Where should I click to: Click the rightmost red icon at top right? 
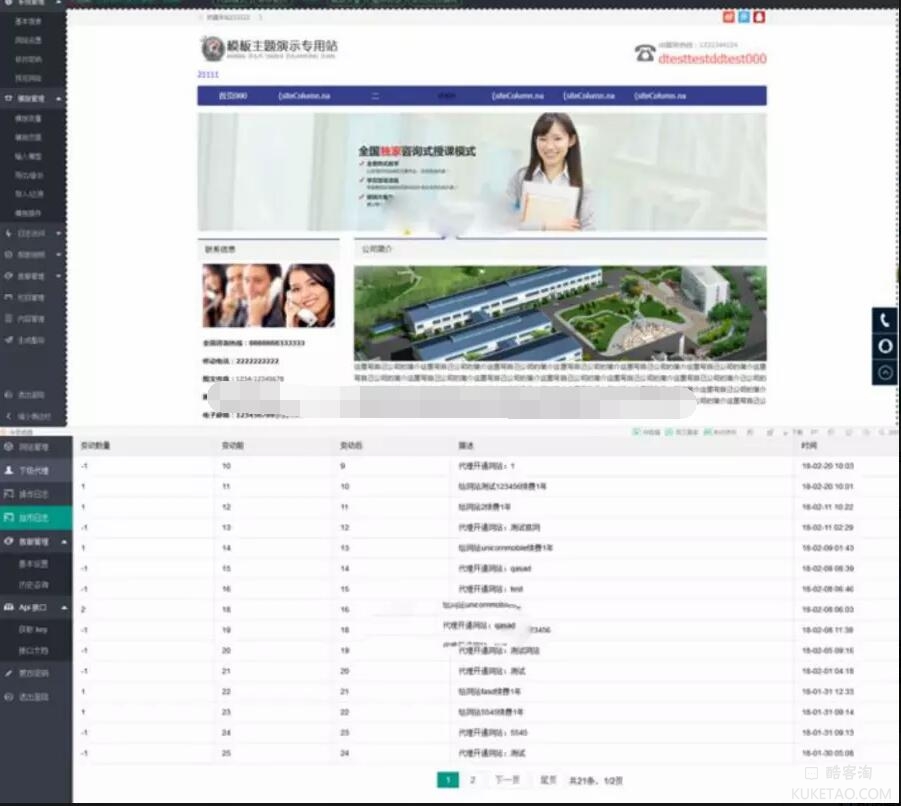(760, 16)
